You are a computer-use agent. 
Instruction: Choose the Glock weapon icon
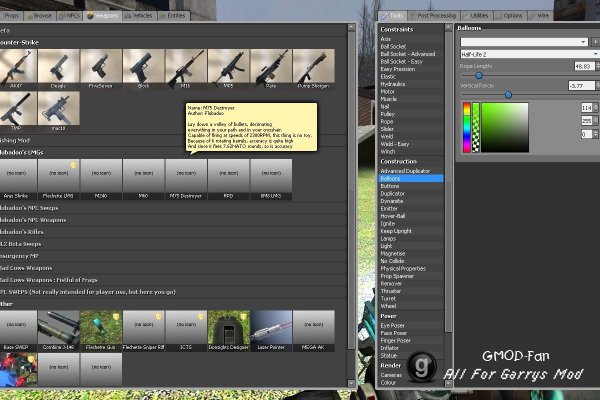coord(143,69)
